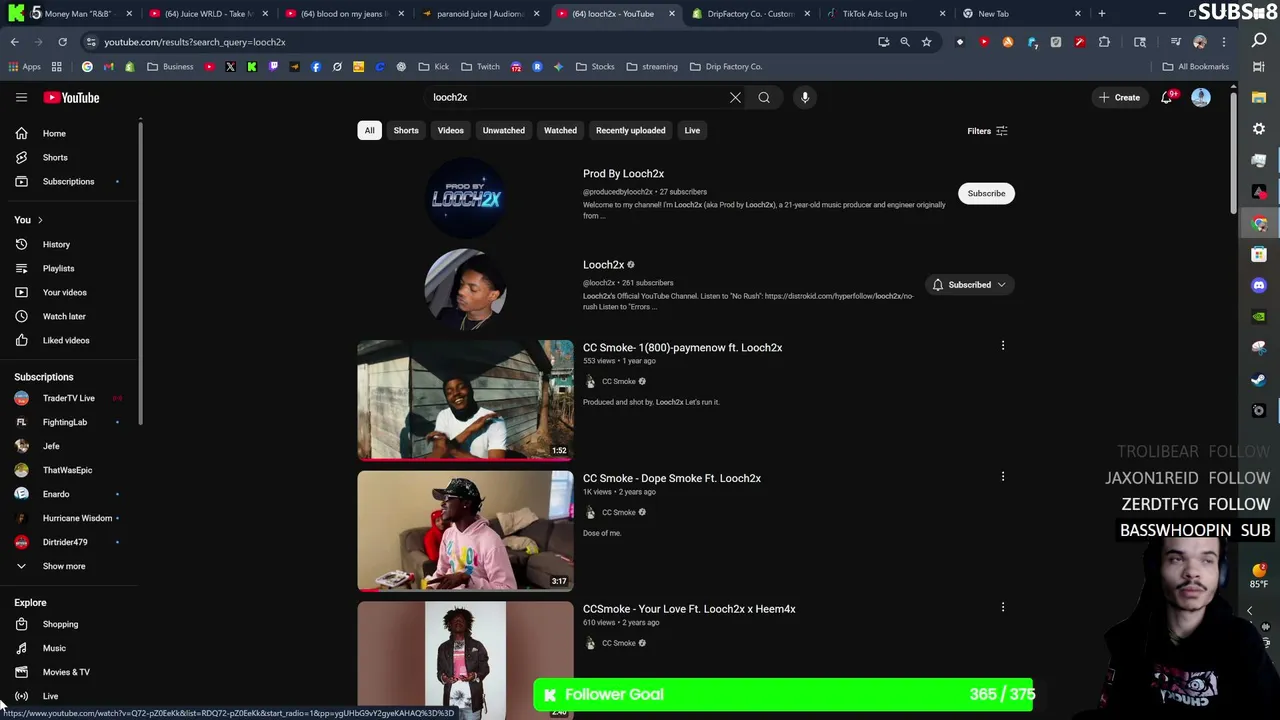Open a new browser tab with plus
The width and height of the screenshot is (1280, 720).
click(x=1102, y=14)
